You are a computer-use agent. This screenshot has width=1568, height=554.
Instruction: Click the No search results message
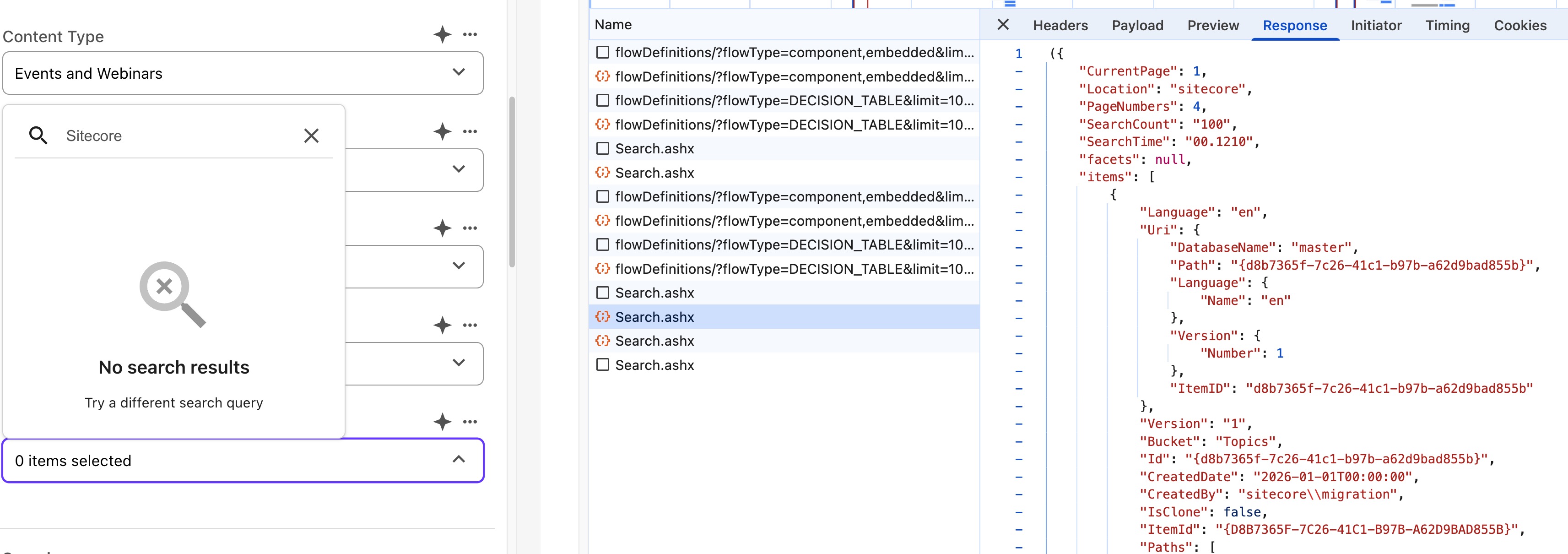174,367
